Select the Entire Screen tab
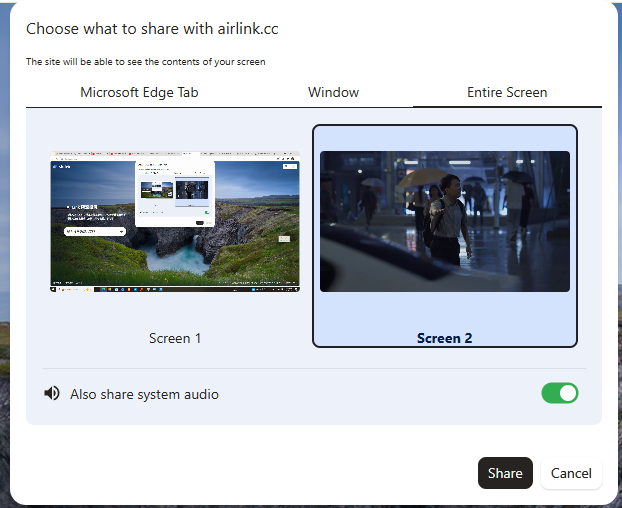 [x=507, y=92]
